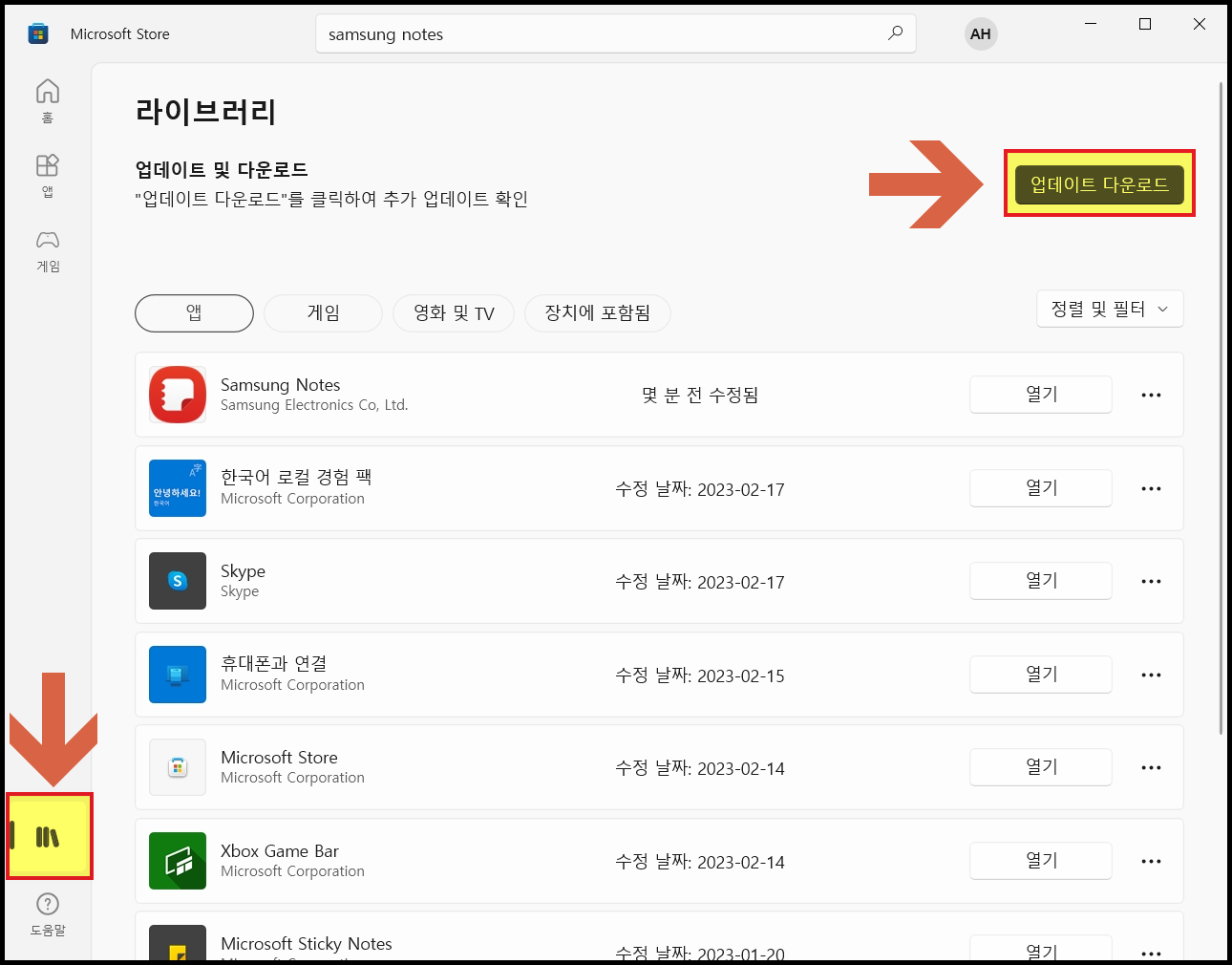Click the 휴대폰과 연결 app icon
This screenshot has width=1232, height=965.
(x=178, y=675)
